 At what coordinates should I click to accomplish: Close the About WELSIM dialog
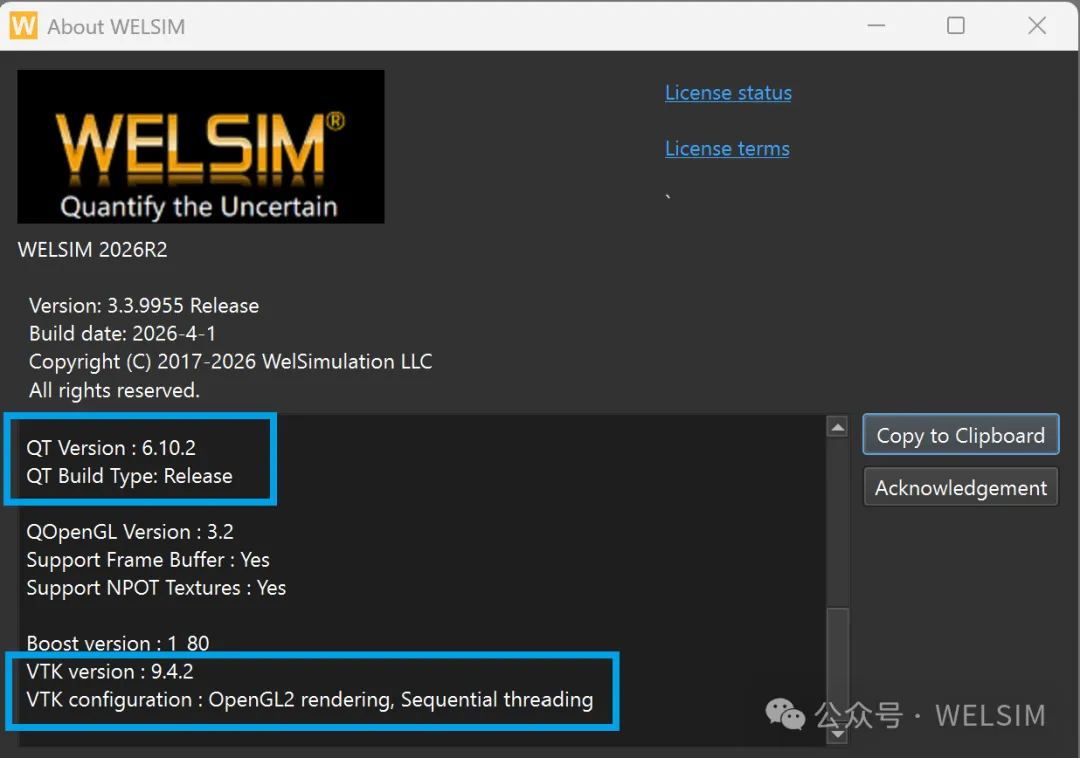[1037, 25]
